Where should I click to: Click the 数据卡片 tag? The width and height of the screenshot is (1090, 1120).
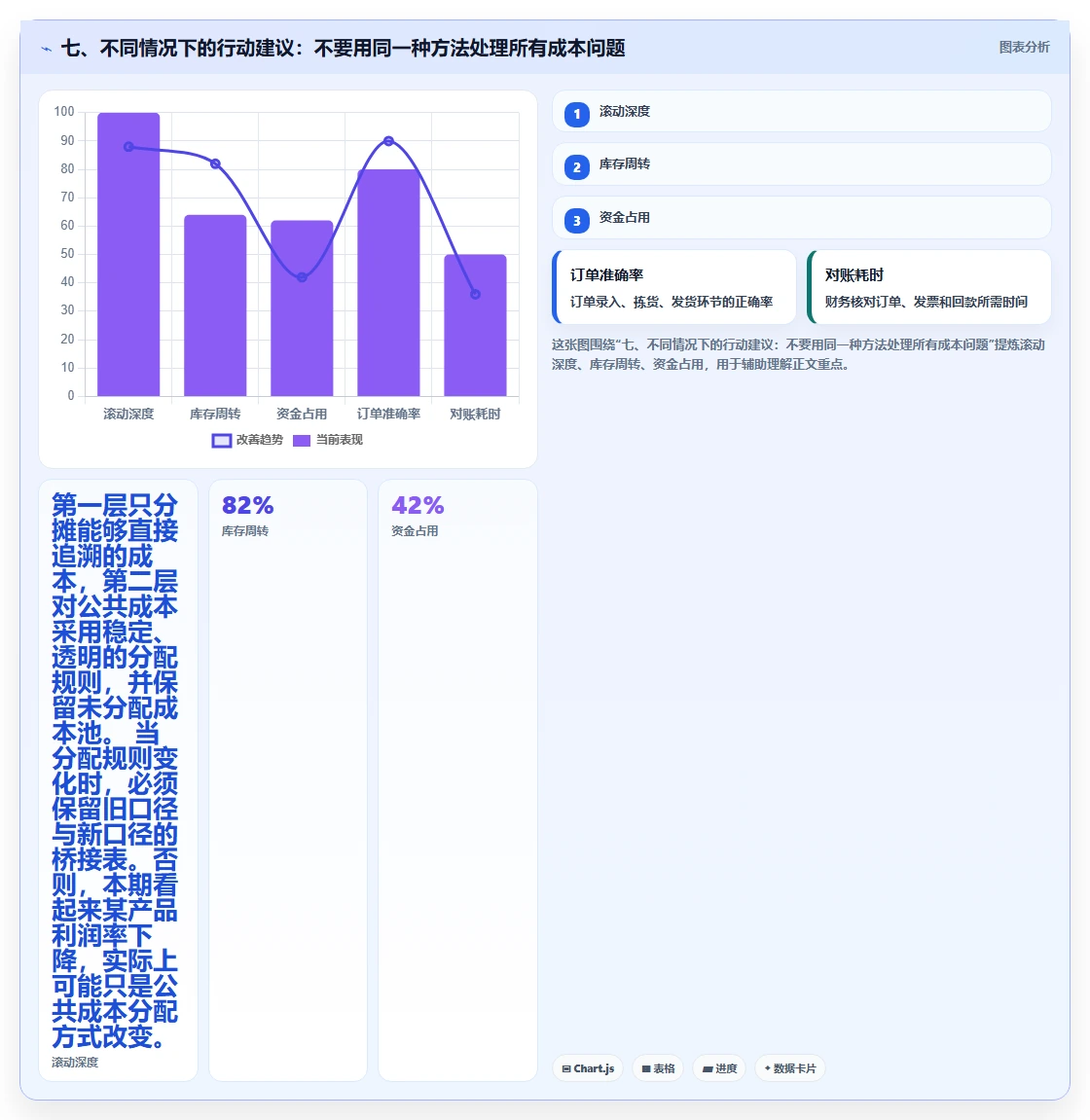pyautogui.click(x=790, y=1068)
